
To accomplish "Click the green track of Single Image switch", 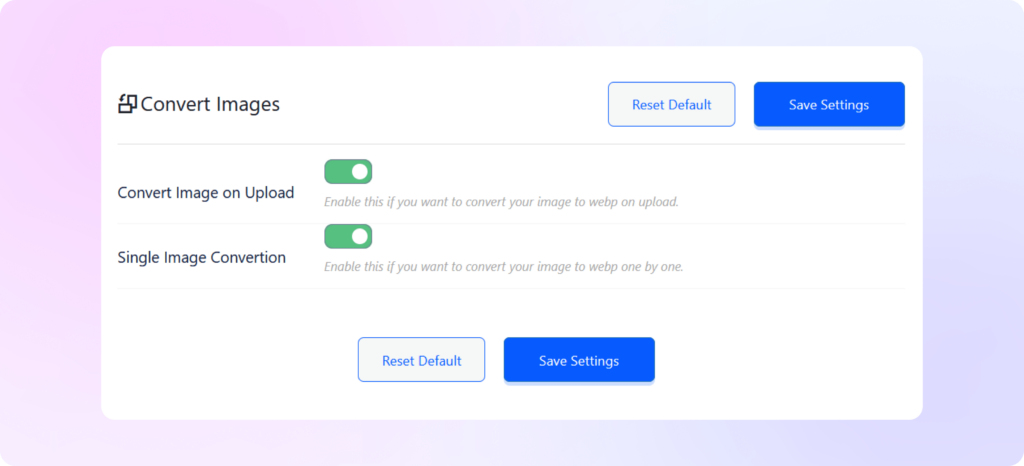I will coord(337,237).
